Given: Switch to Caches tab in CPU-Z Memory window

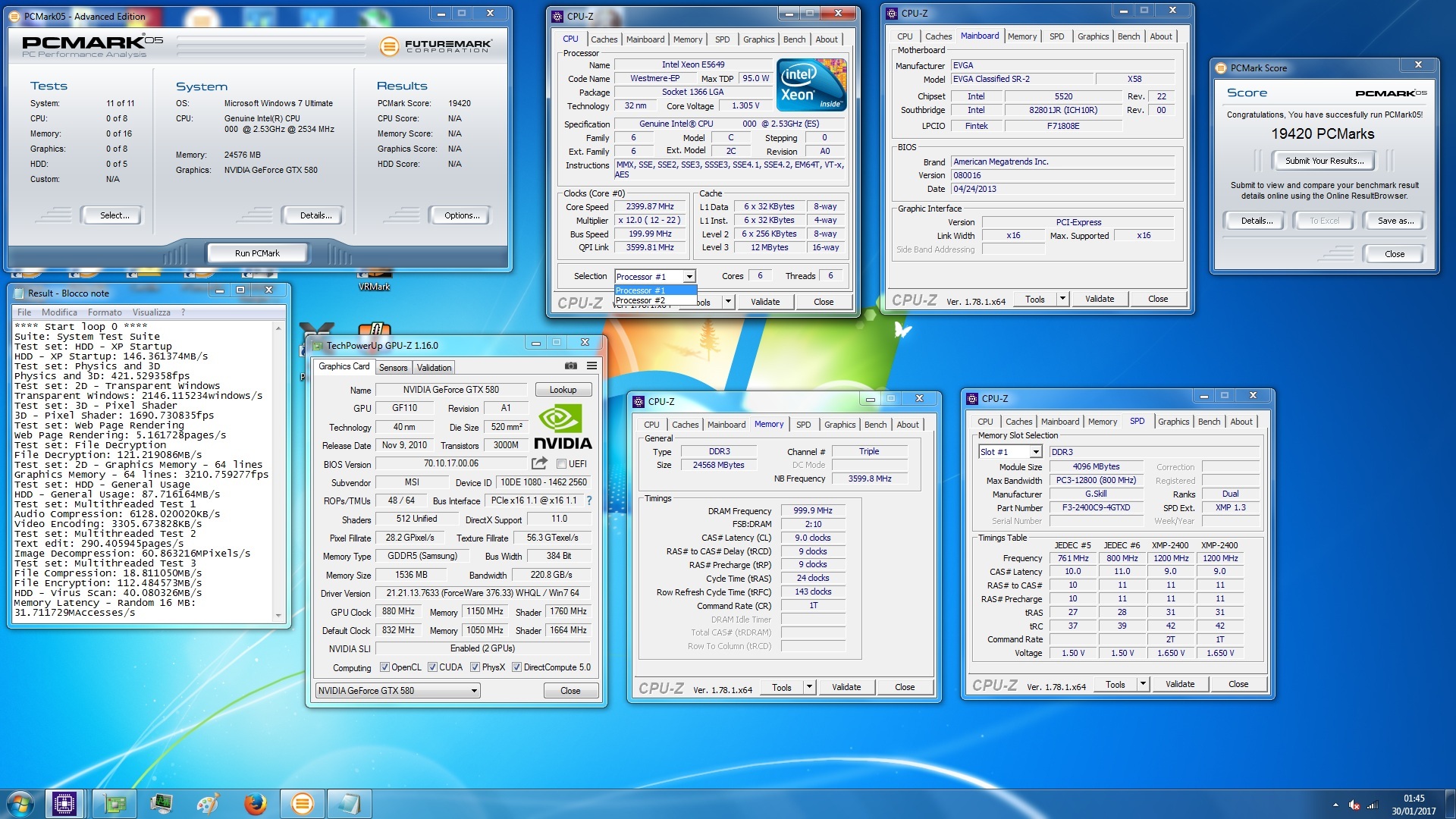Looking at the screenshot, I should (685, 425).
